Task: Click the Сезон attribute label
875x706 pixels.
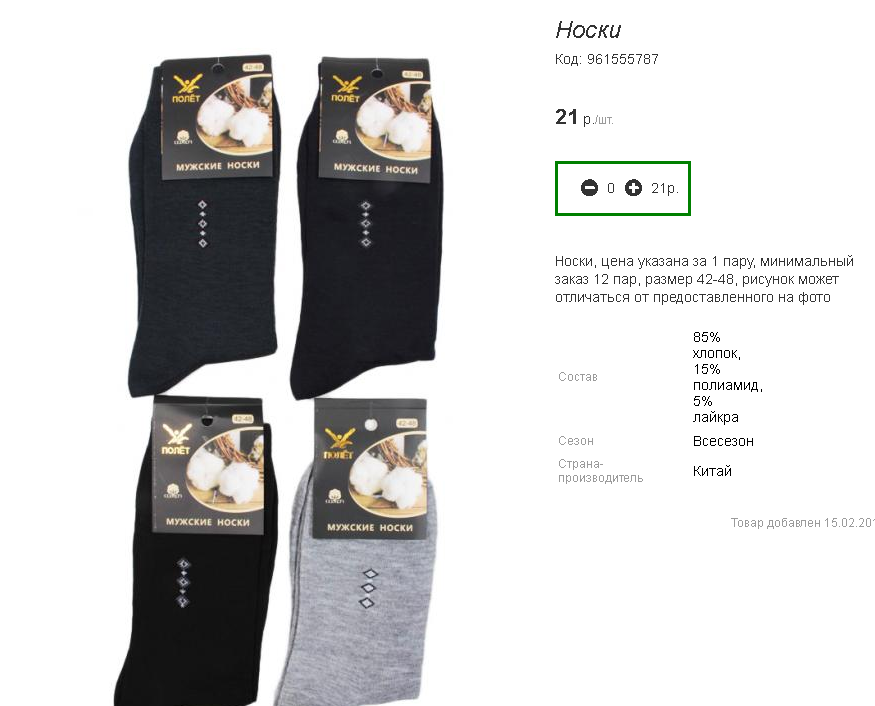Action: [x=576, y=441]
